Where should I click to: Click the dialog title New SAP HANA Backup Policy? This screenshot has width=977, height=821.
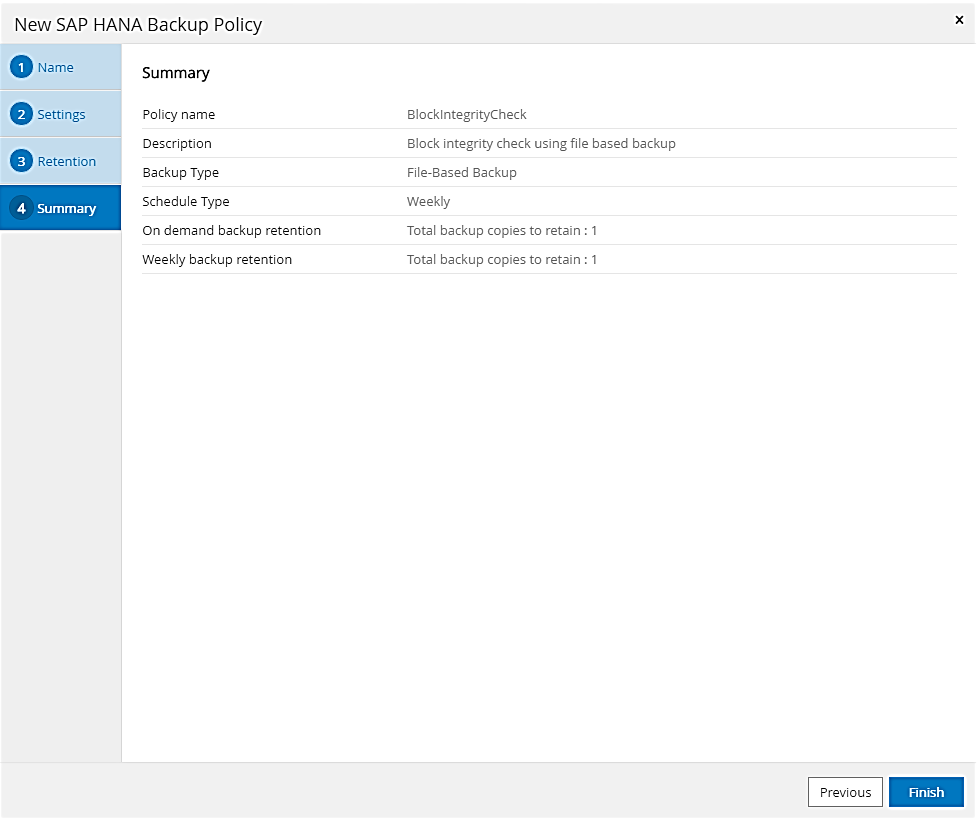pos(138,24)
